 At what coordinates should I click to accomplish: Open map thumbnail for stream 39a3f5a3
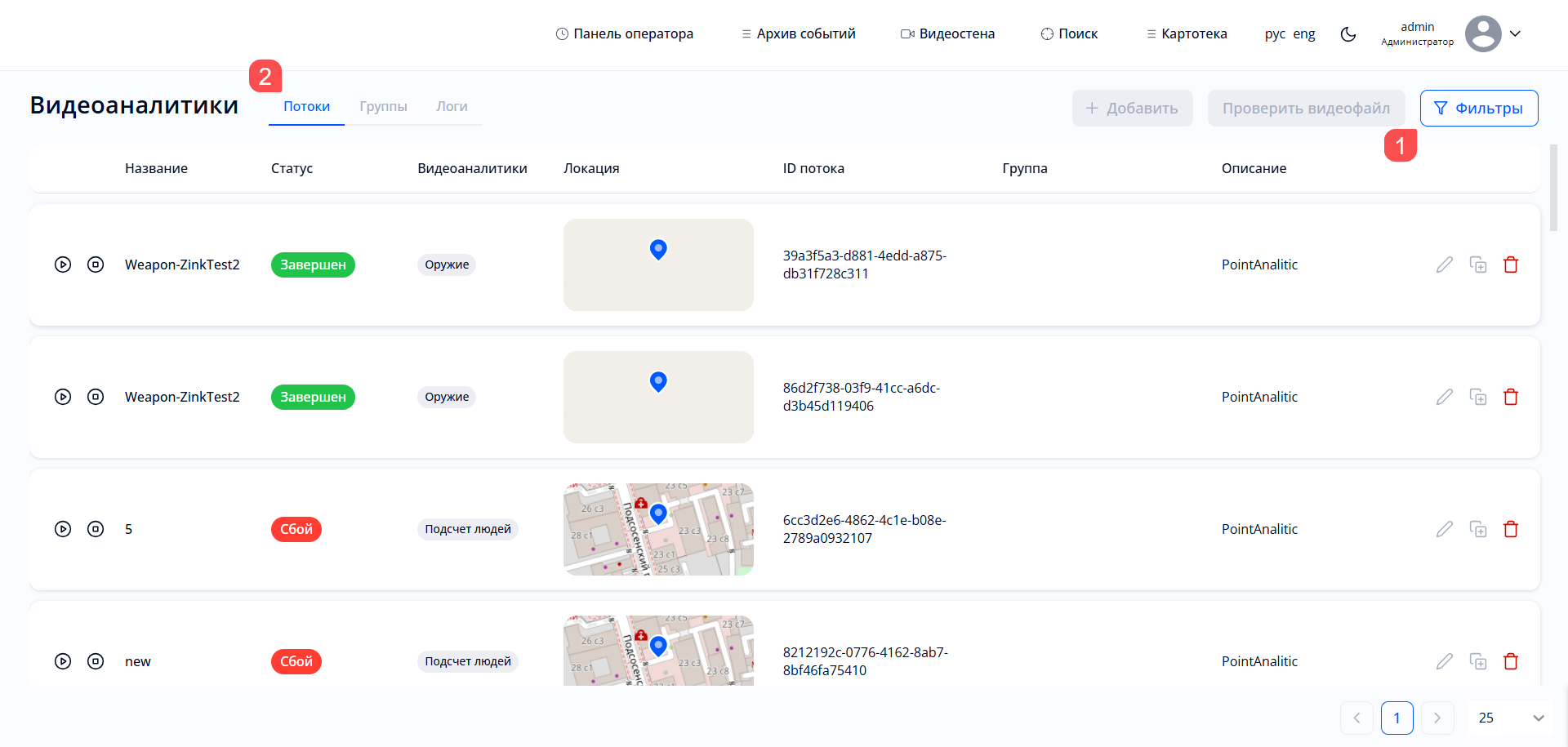658,265
